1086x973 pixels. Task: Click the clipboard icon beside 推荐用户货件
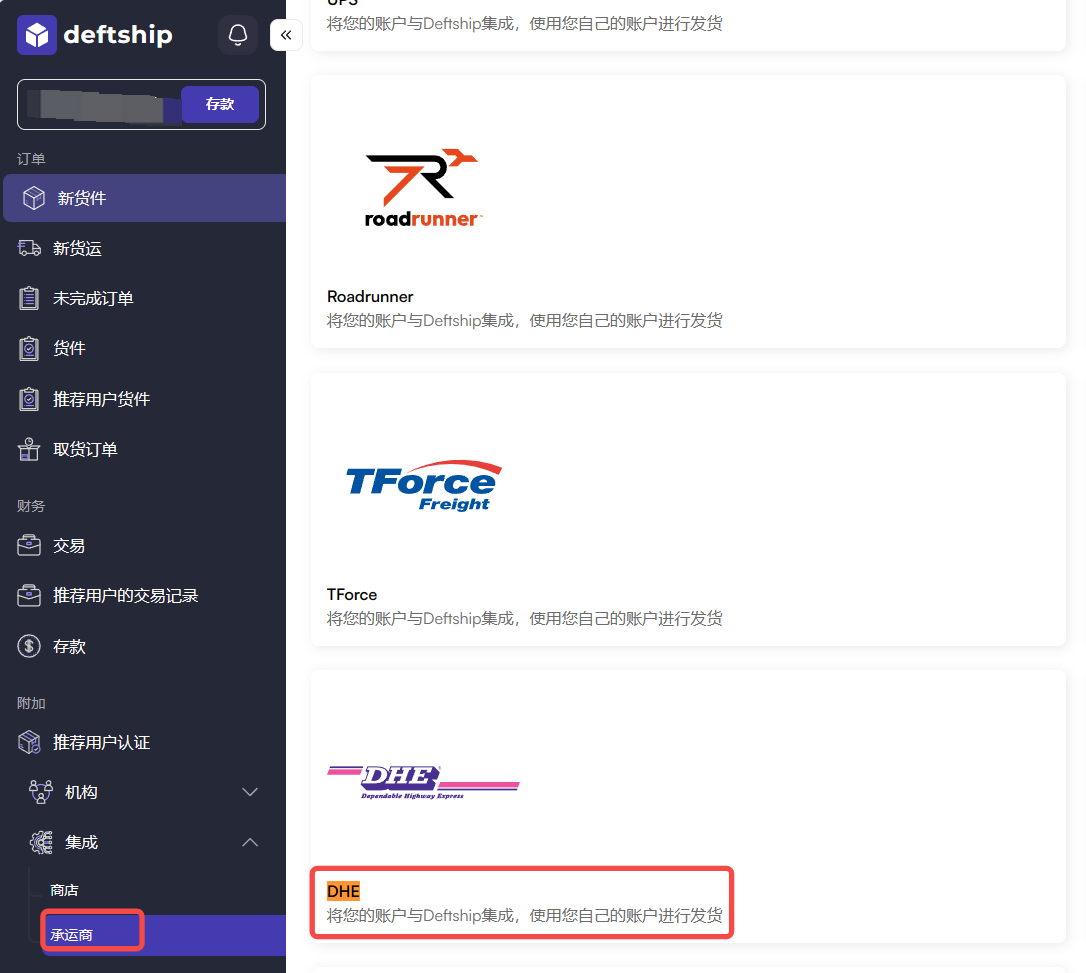point(29,399)
